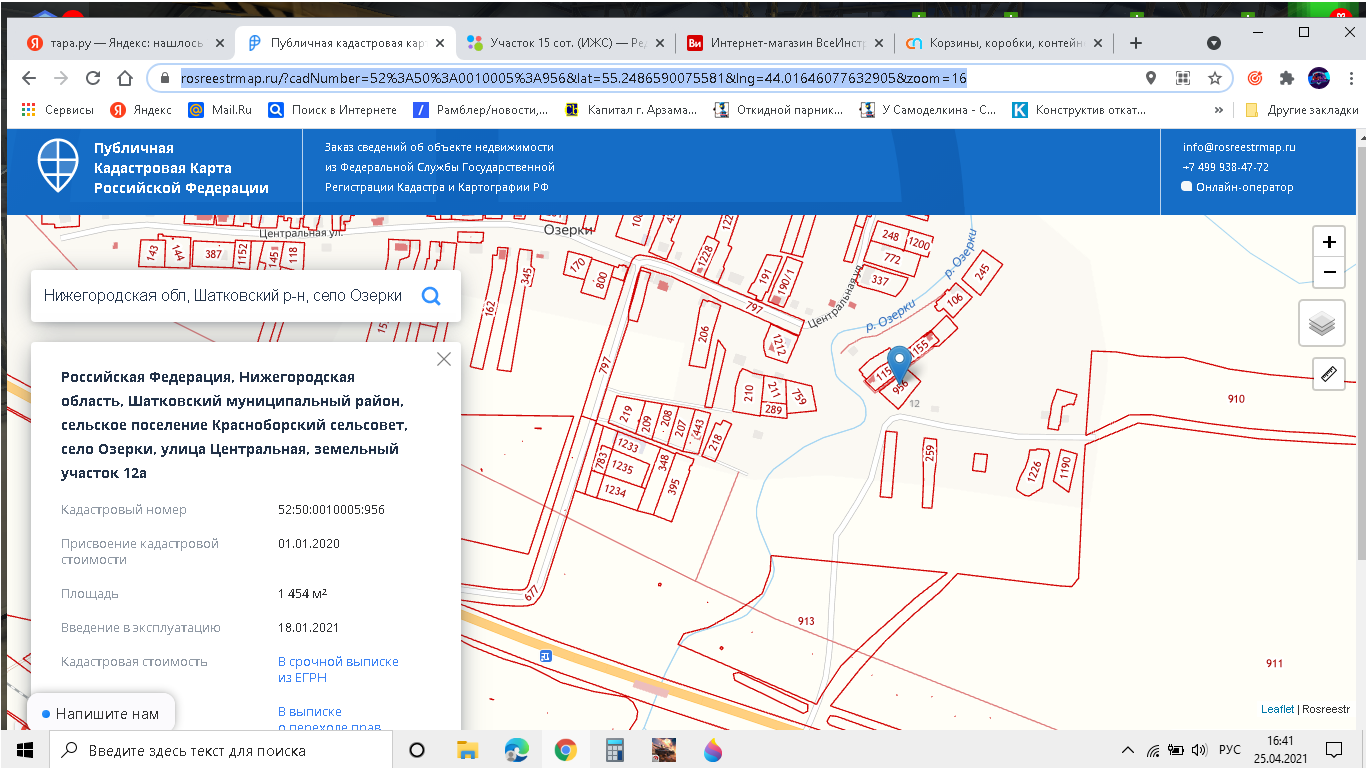Expand hidden bookmarks chevron
Viewport: 1366px width, 768px height.
pos(1218,110)
